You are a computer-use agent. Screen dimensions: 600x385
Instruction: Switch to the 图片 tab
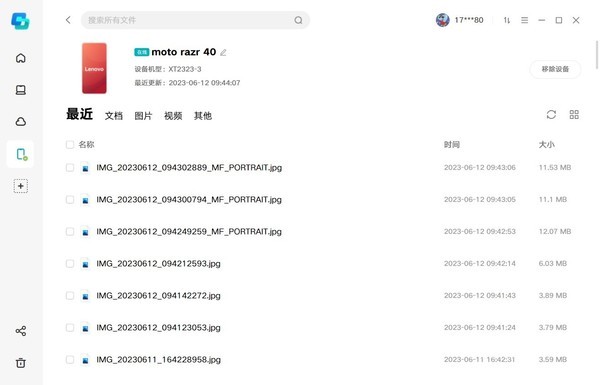[143, 116]
